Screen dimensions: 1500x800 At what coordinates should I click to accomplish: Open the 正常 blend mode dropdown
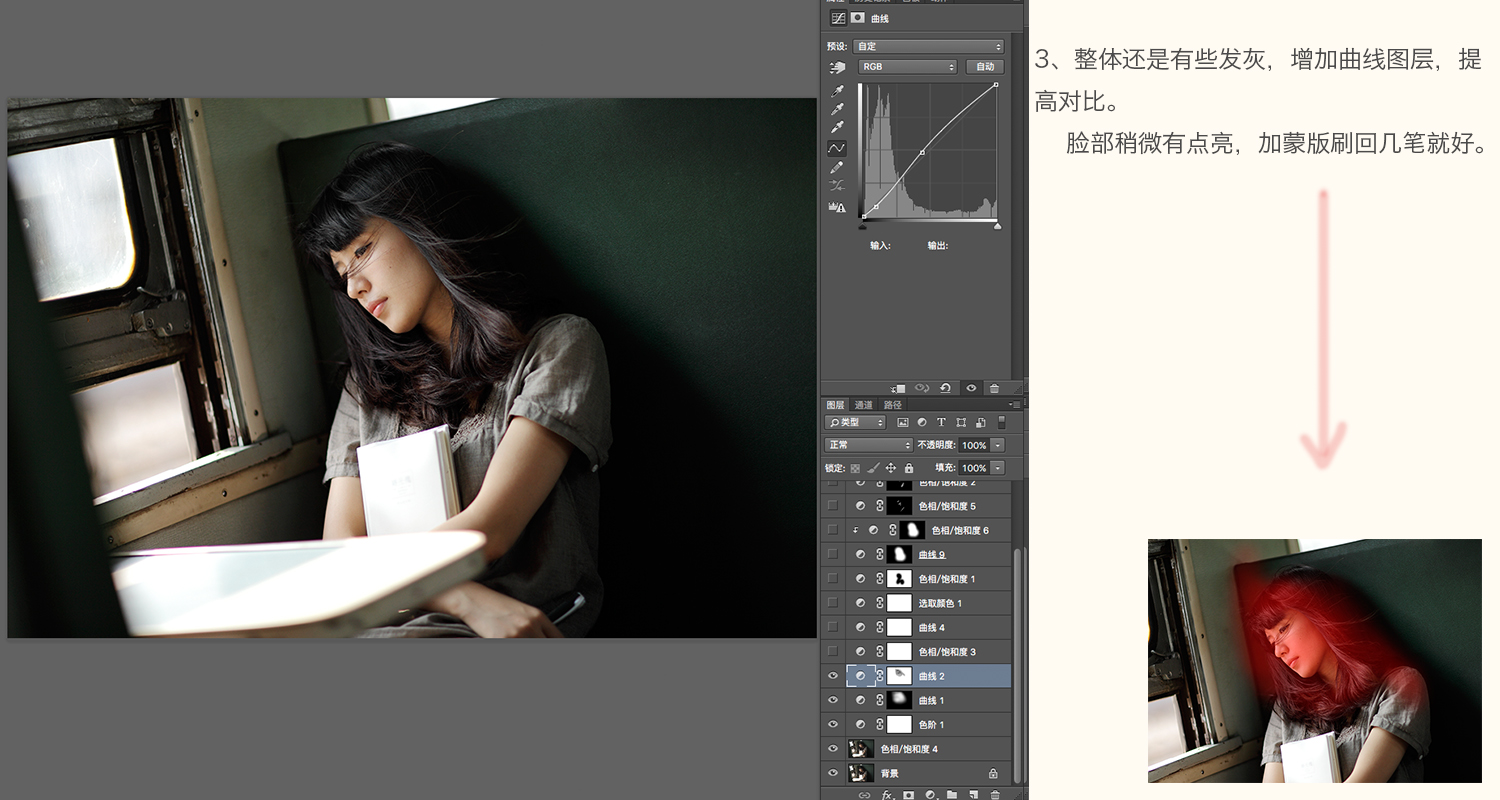coord(868,445)
